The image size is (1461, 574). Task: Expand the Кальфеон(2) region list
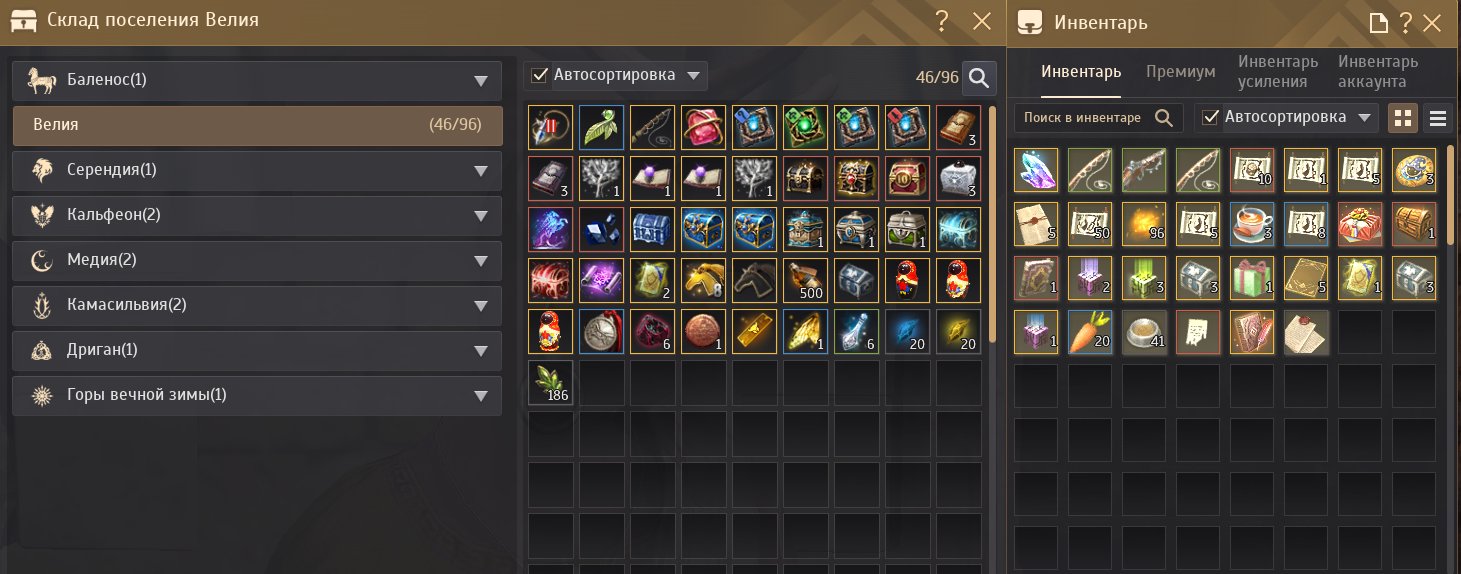[x=481, y=216]
